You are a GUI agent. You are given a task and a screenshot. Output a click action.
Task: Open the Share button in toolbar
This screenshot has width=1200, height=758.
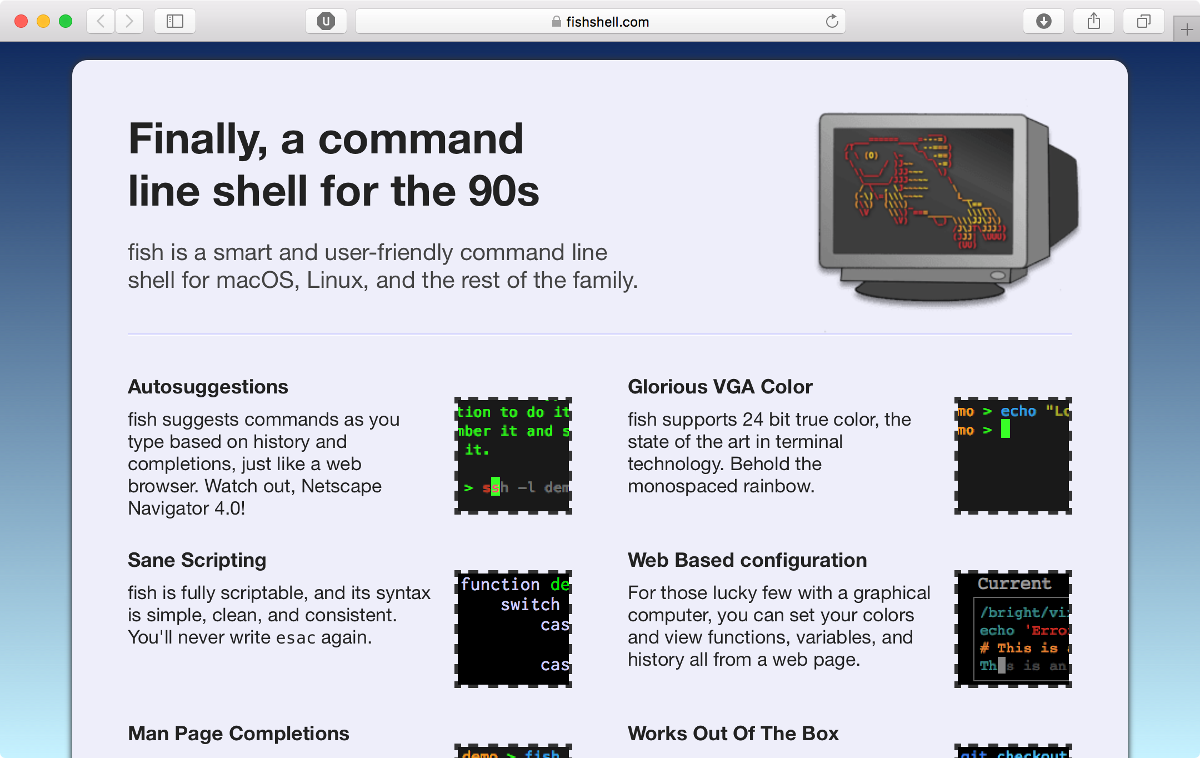coord(1094,21)
